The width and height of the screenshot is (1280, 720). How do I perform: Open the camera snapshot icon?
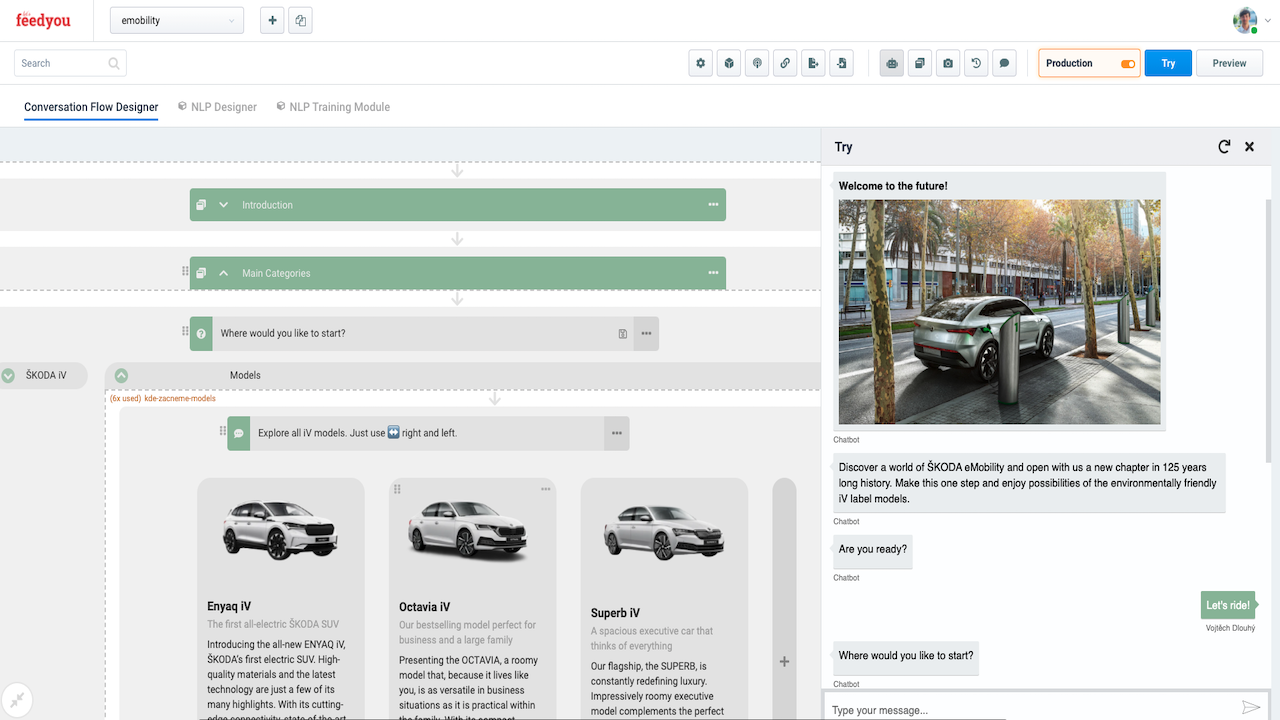click(x=948, y=63)
